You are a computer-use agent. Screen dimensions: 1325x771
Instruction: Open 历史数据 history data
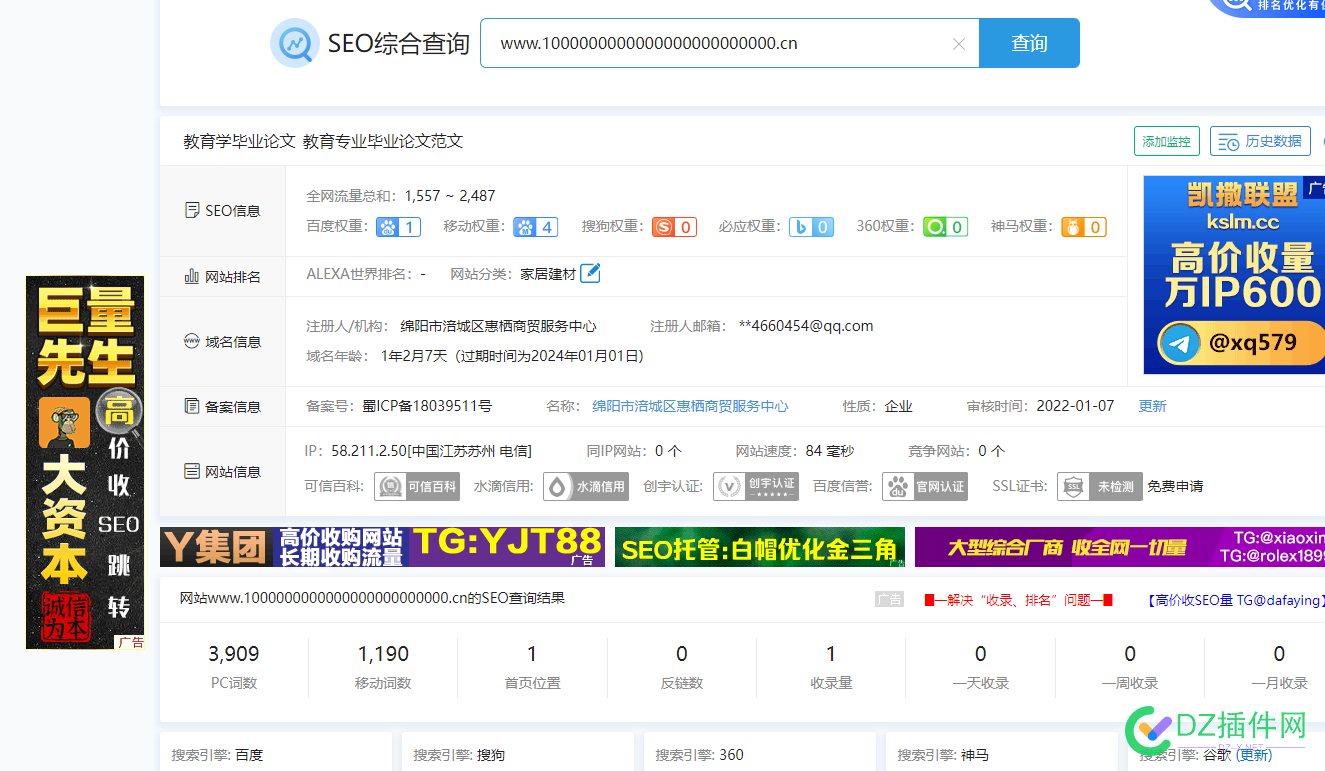tap(1260, 141)
